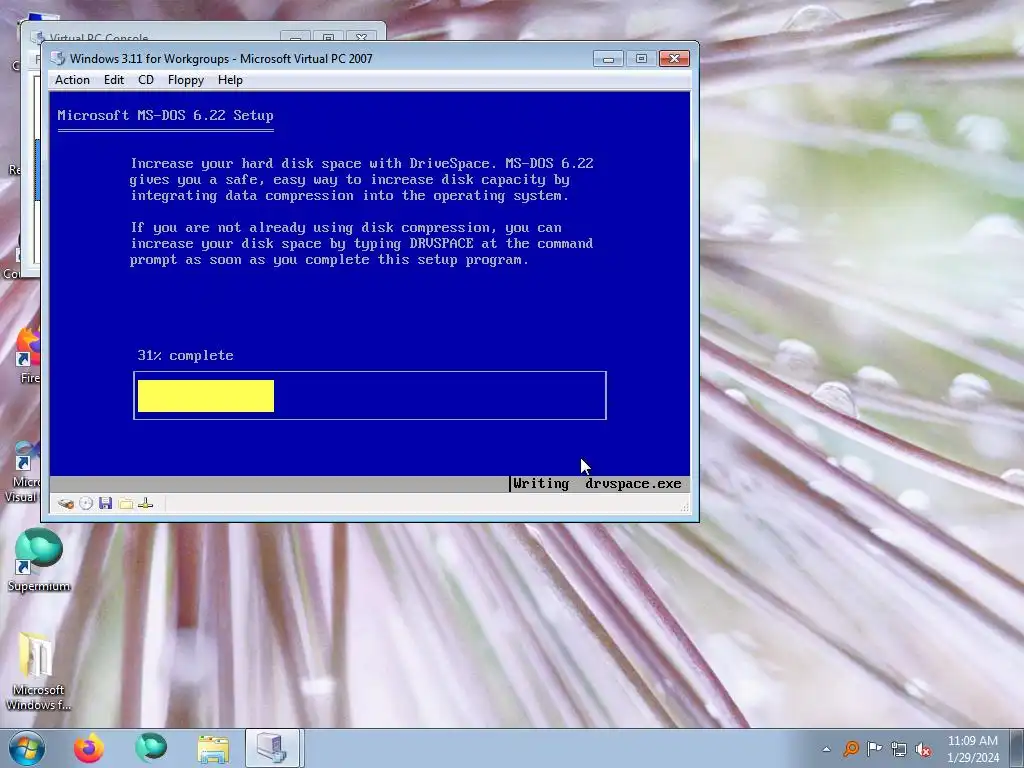
Task: Open the Edit menu
Action: point(114,80)
